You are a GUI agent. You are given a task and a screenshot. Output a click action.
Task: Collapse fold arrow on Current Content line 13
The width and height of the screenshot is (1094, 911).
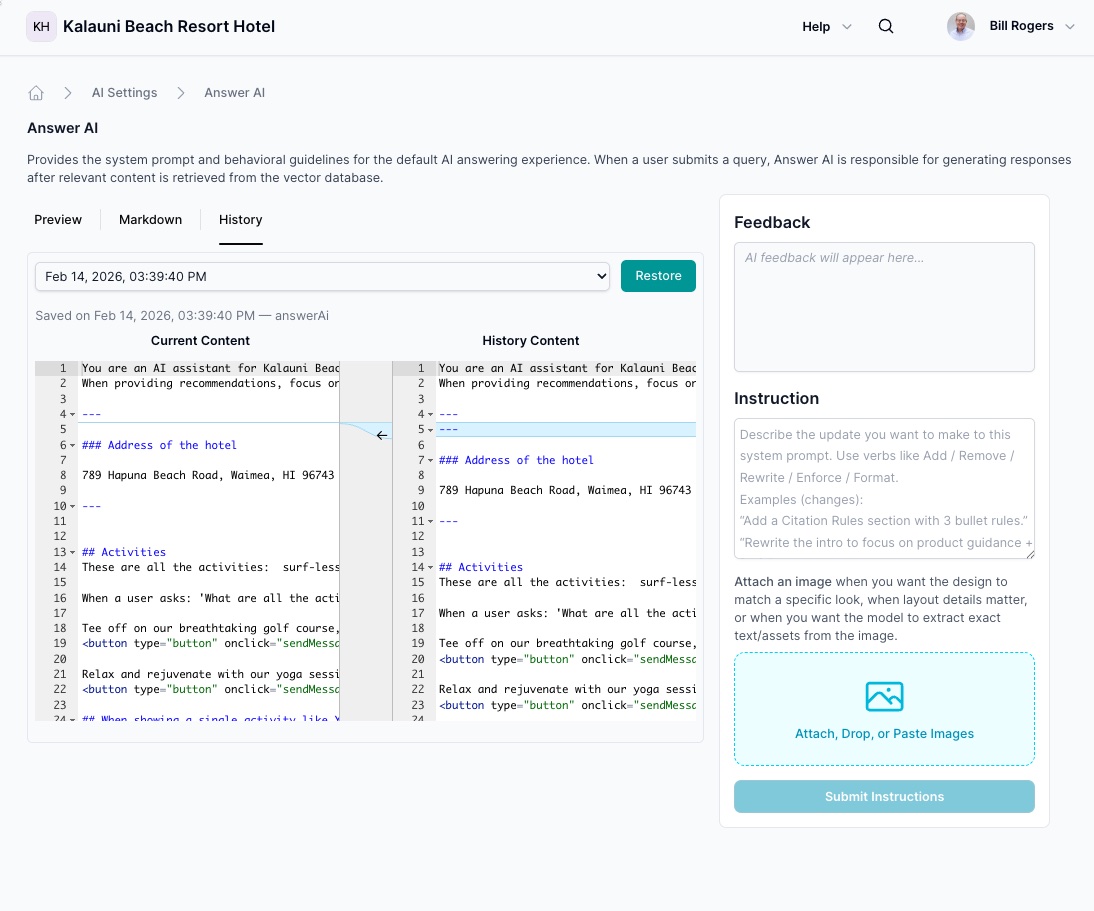click(x=72, y=553)
